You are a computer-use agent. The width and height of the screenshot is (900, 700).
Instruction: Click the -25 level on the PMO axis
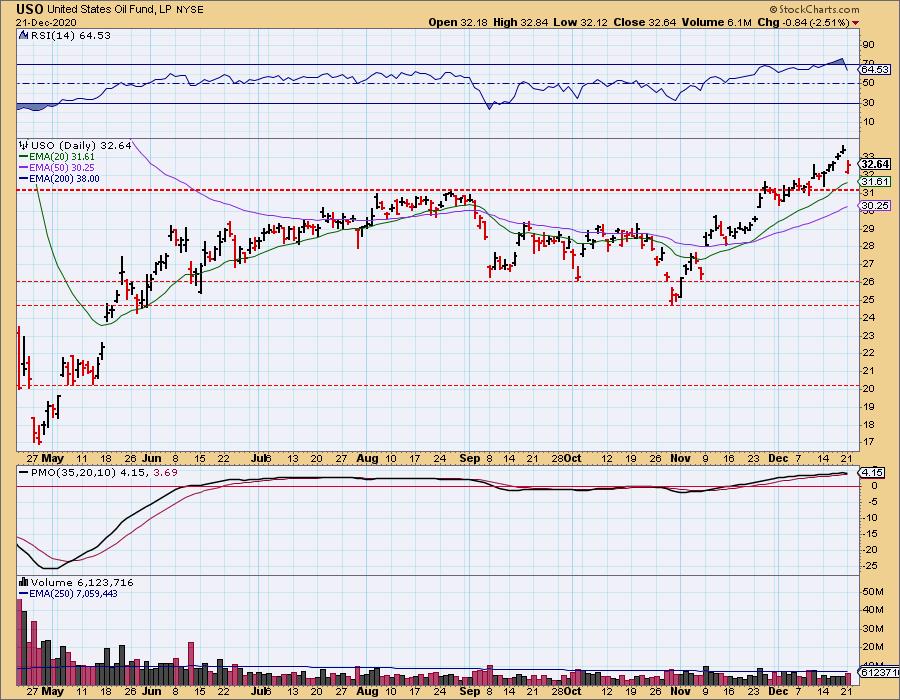coord(870,566)
